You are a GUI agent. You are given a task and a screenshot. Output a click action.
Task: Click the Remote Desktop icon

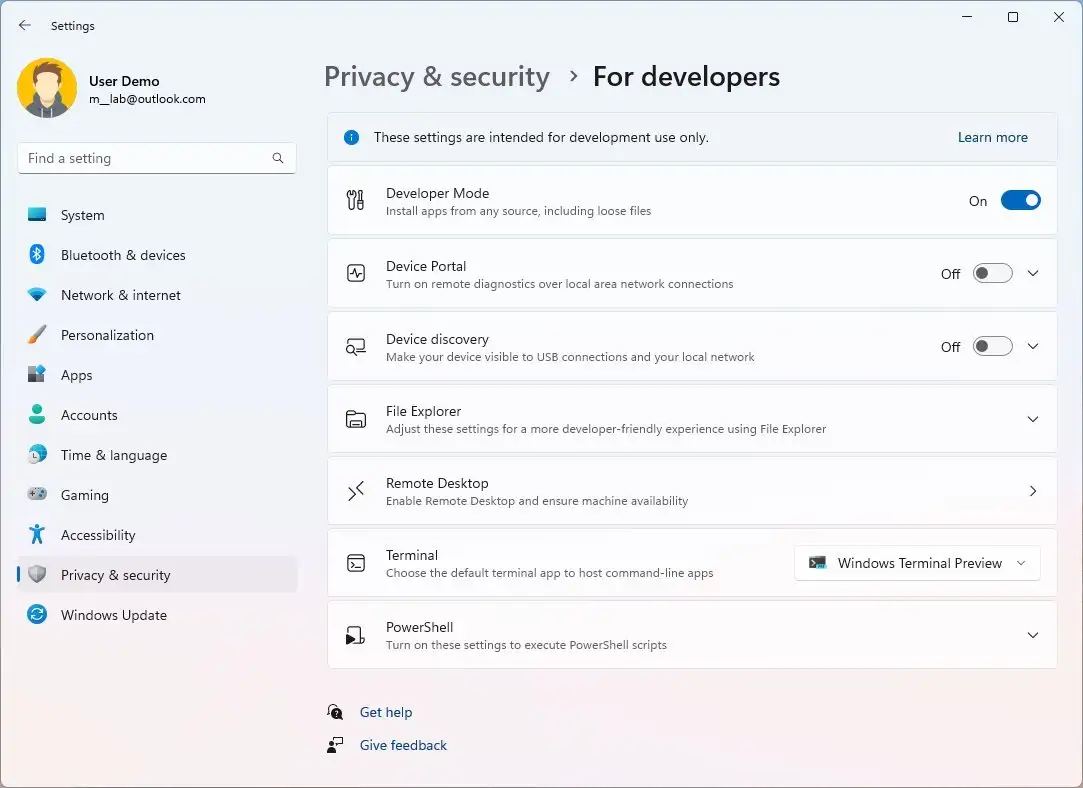coord(355,491)
